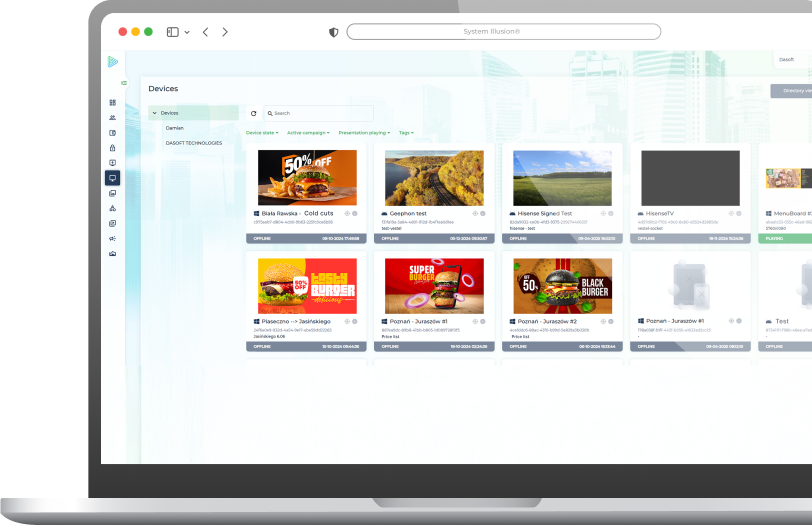Open browser sidebar options chevron

187,32
